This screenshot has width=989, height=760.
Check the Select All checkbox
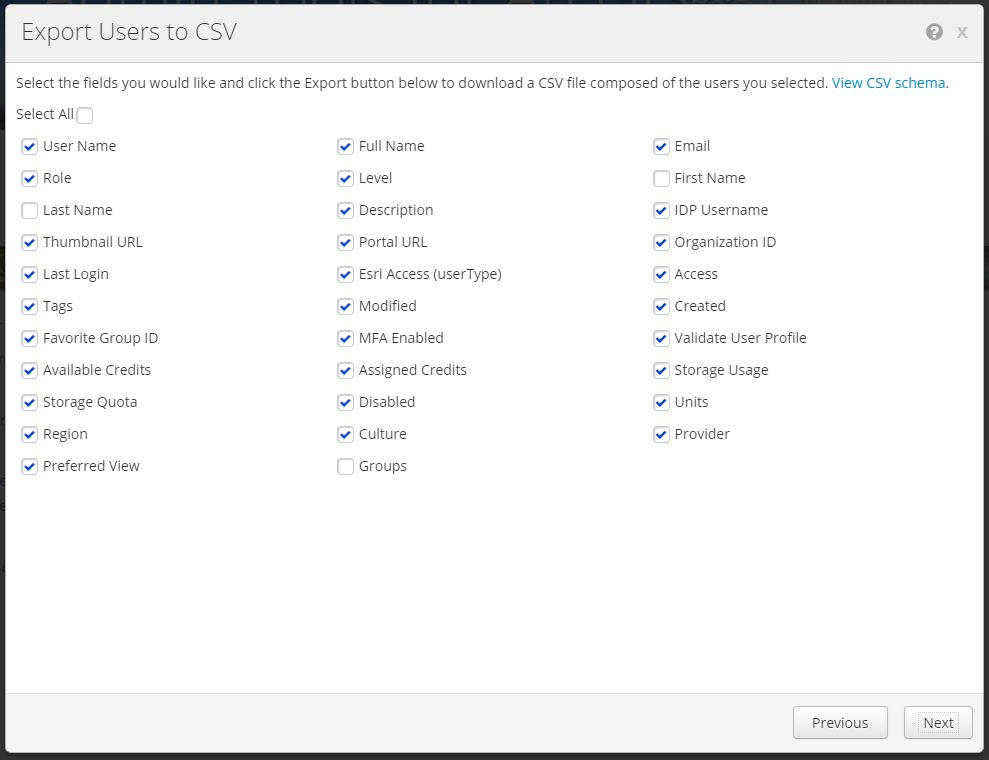click(85, 115)
